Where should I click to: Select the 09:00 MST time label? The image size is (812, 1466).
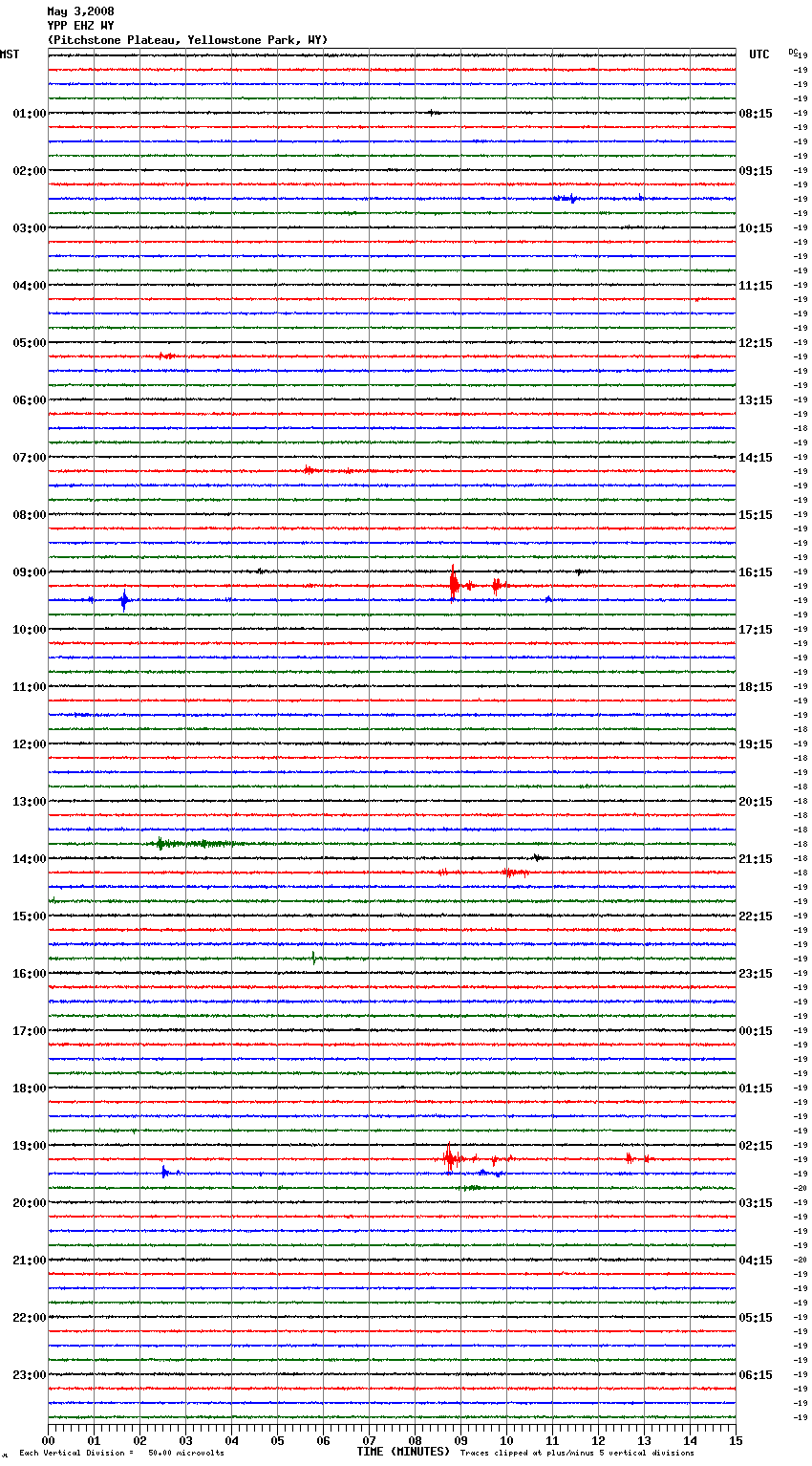pos(30,572)
